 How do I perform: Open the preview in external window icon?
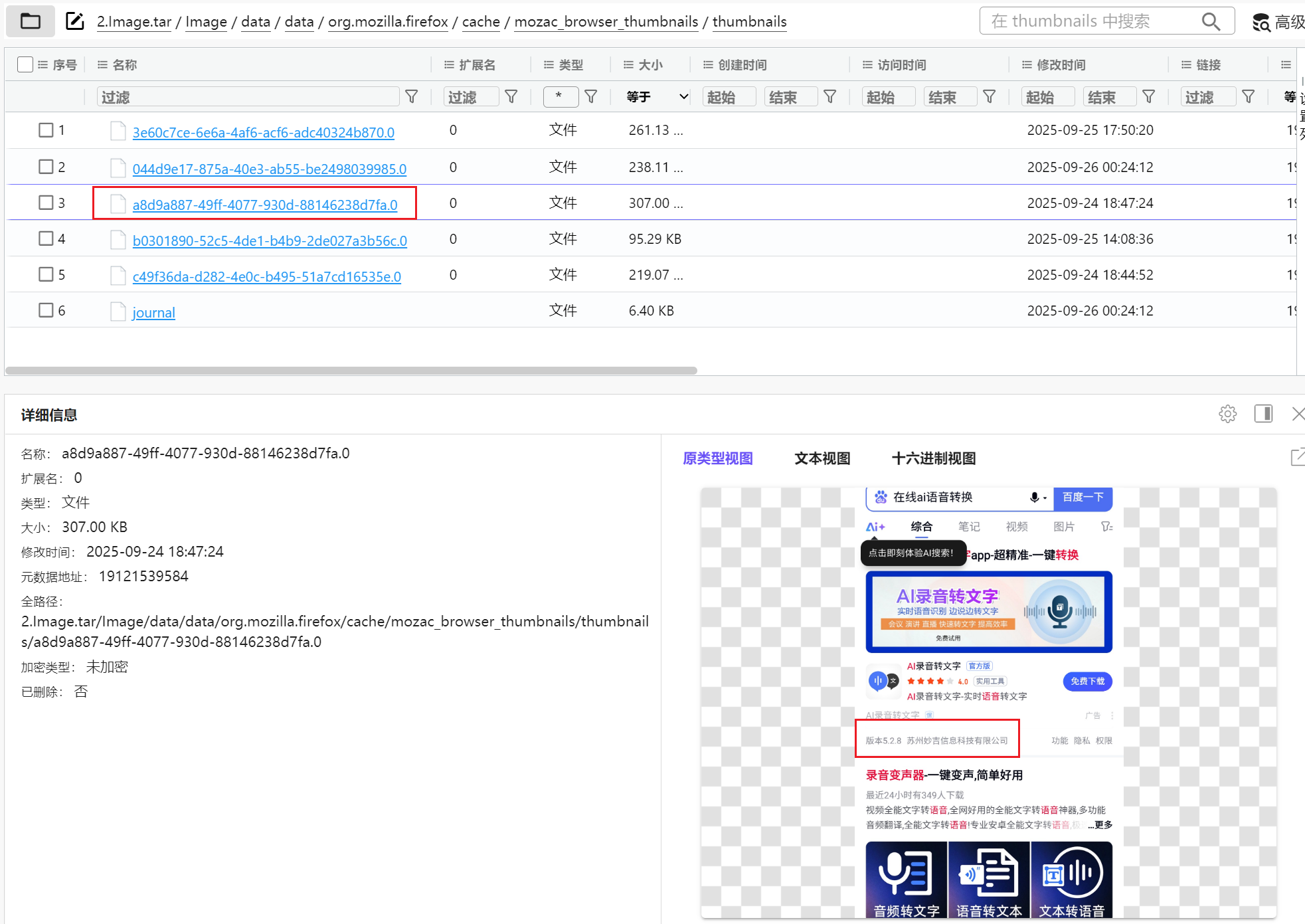pyautogui.click(x=1297, y=457)
